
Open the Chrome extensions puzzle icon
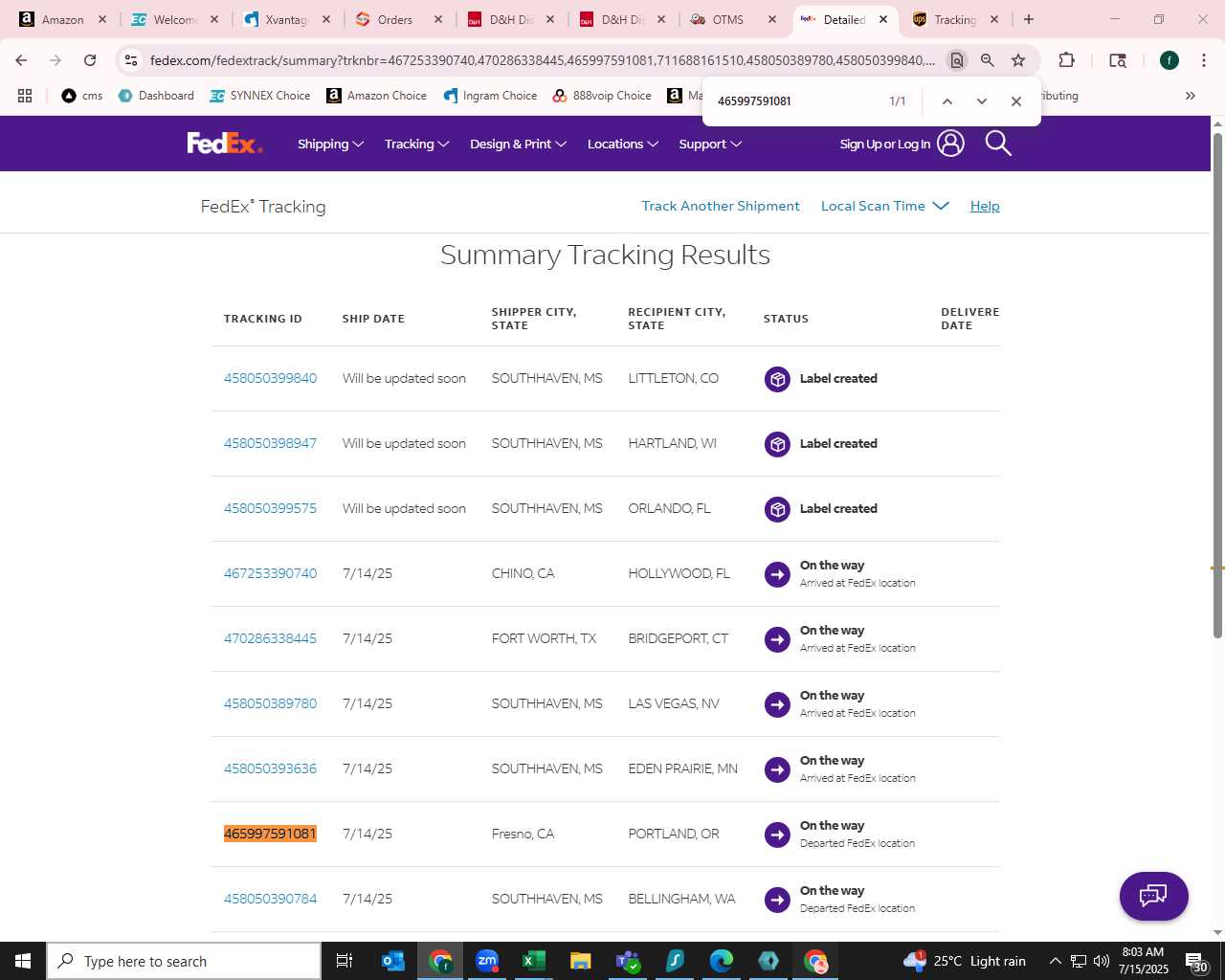(x=1066, y=60)
